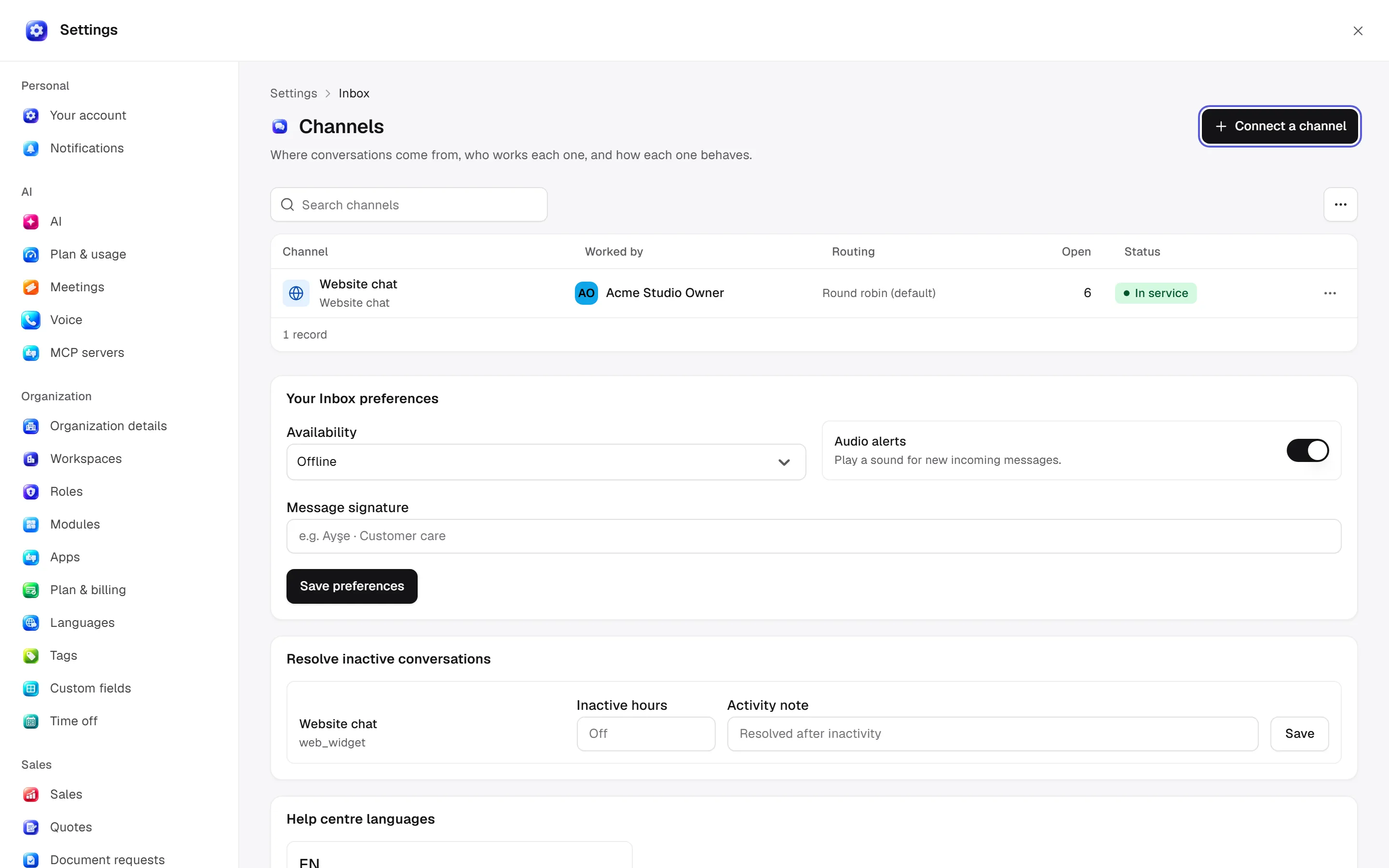Click Round robin (default) routing cell
The width and height of the screenshot is (1389, 868).
tap(879, 293)
